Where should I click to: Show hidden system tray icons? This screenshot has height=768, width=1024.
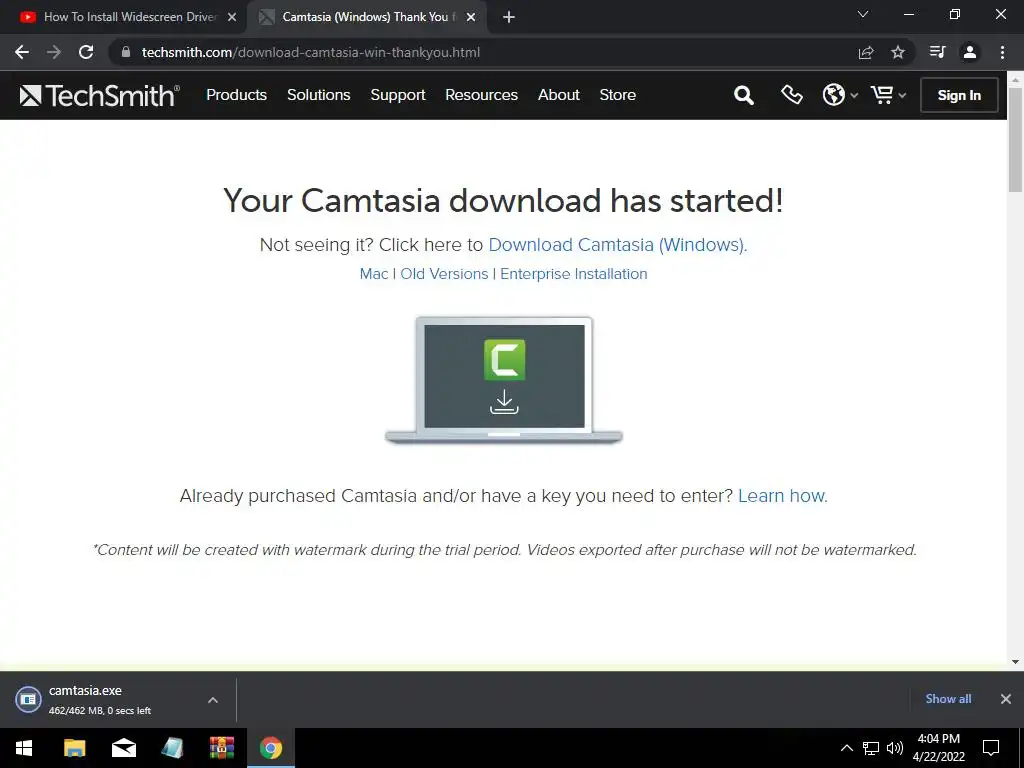click(x=846, y=748)
